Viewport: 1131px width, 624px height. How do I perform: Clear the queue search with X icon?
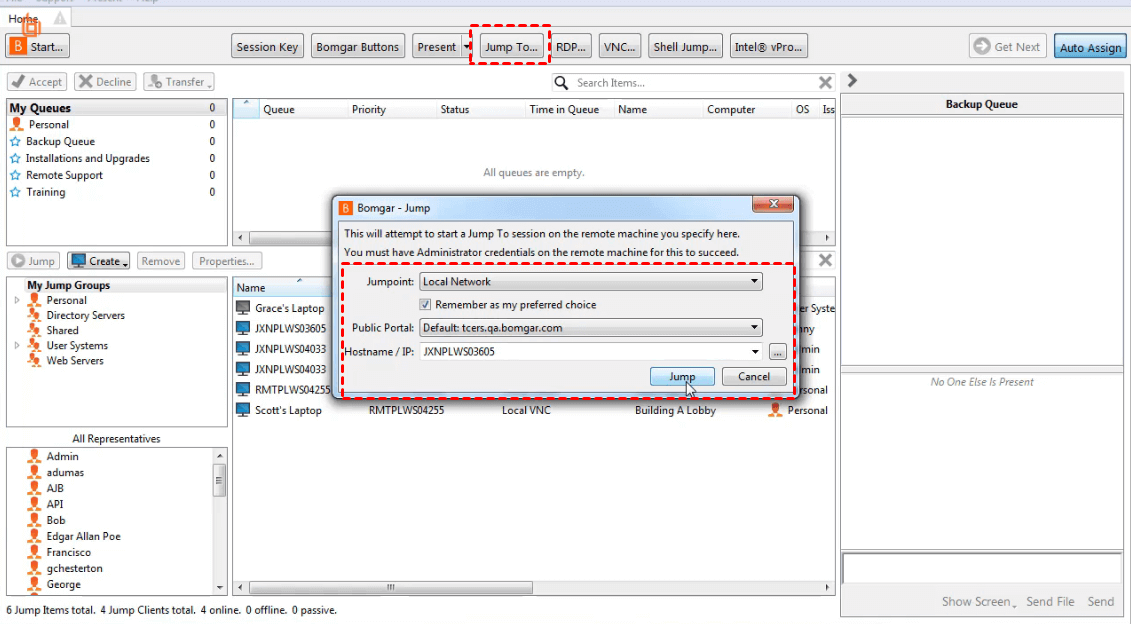click(825, 83)
